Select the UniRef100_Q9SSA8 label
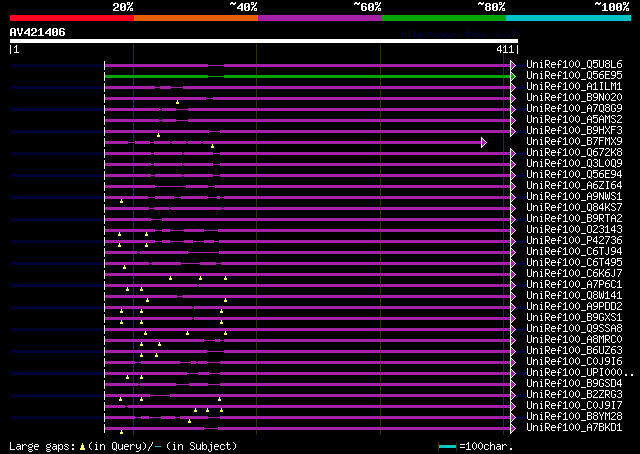 (x=574, y=329)
